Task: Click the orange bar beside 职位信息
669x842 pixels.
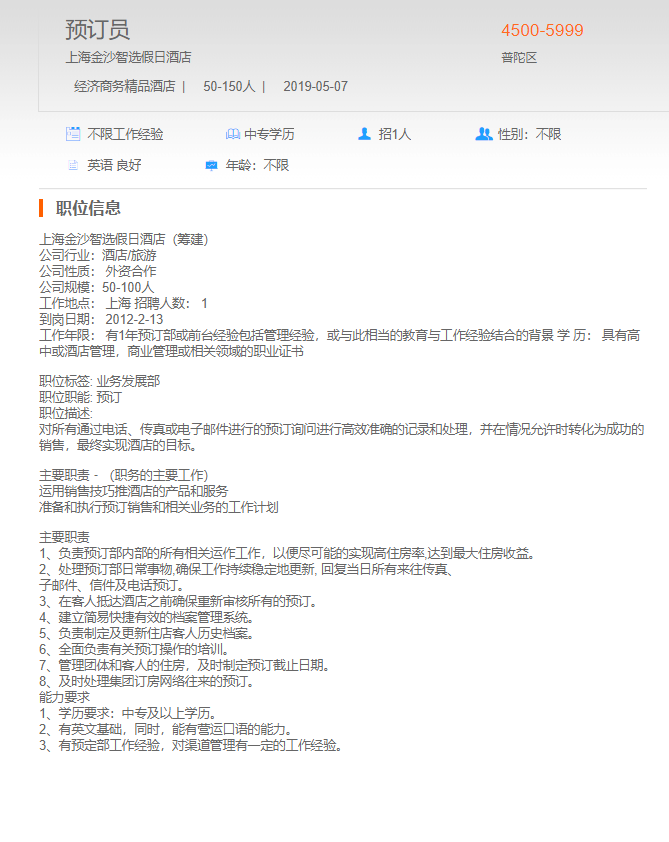Action: pos(41,208)
